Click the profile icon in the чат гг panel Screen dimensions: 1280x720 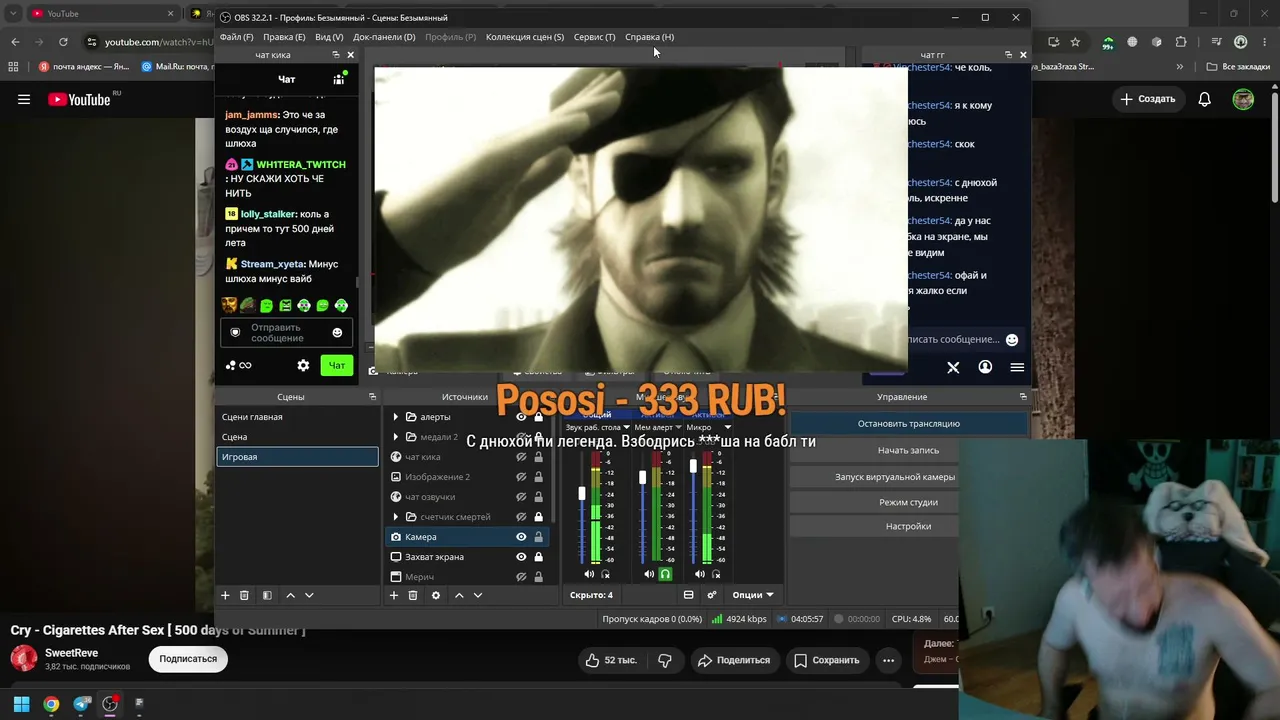pos(985,367)
